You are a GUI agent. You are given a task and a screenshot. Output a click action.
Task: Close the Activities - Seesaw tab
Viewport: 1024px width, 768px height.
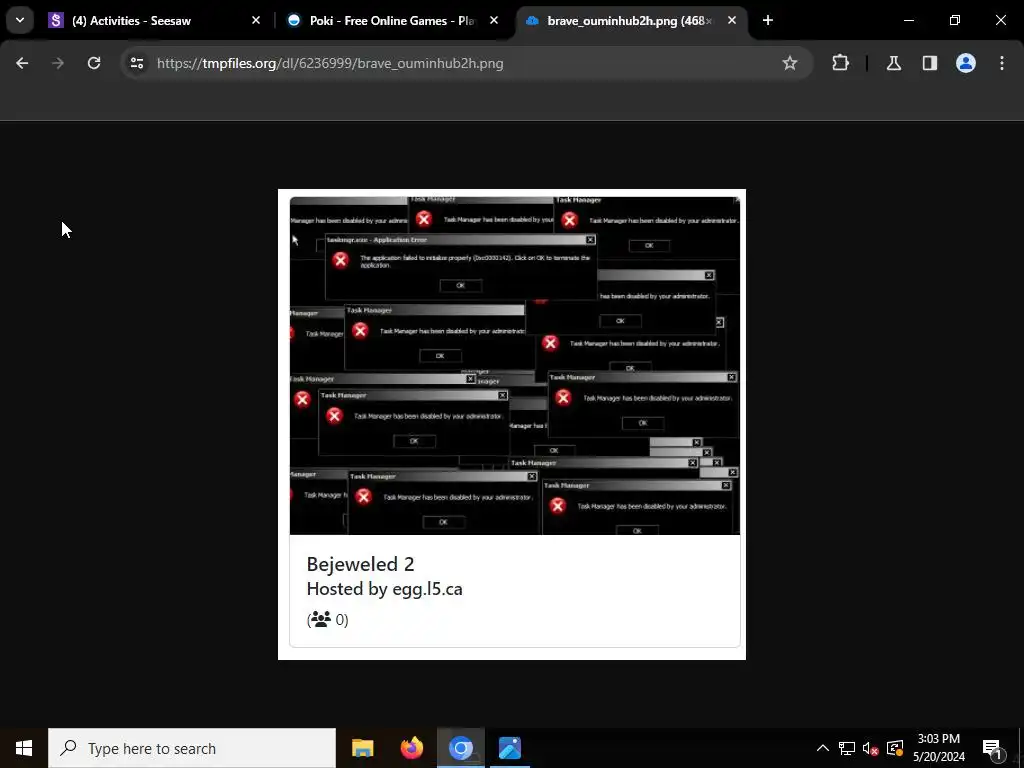point(256,21)
